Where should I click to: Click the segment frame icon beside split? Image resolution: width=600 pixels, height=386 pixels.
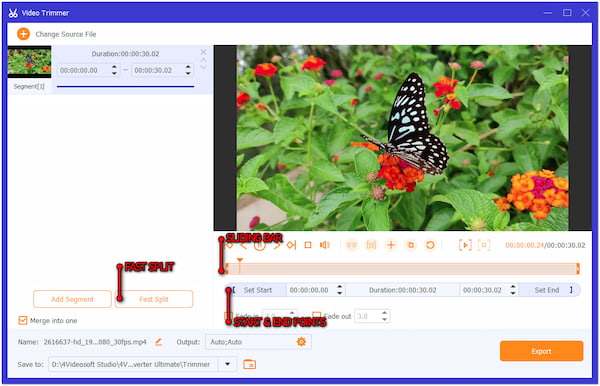371,245
